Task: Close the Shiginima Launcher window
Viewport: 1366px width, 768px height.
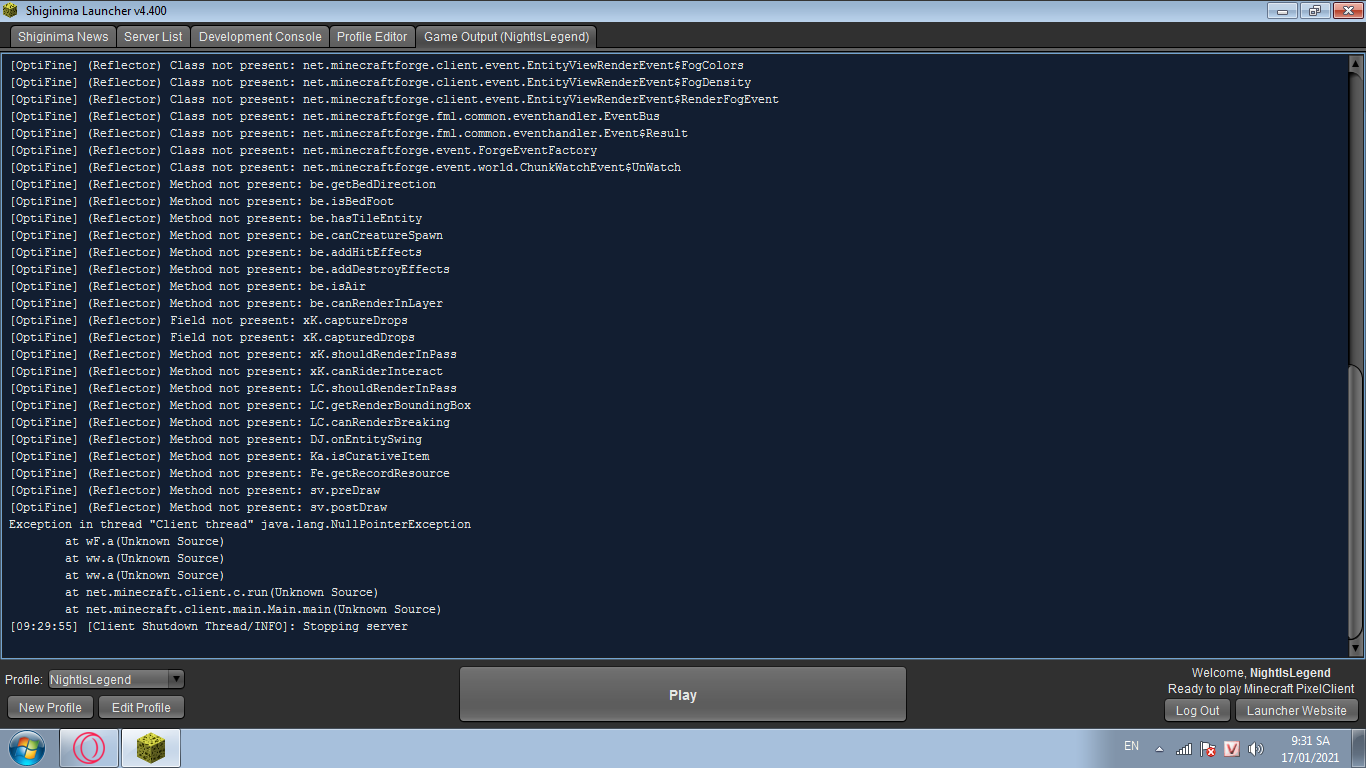Action: (1346, 10)
